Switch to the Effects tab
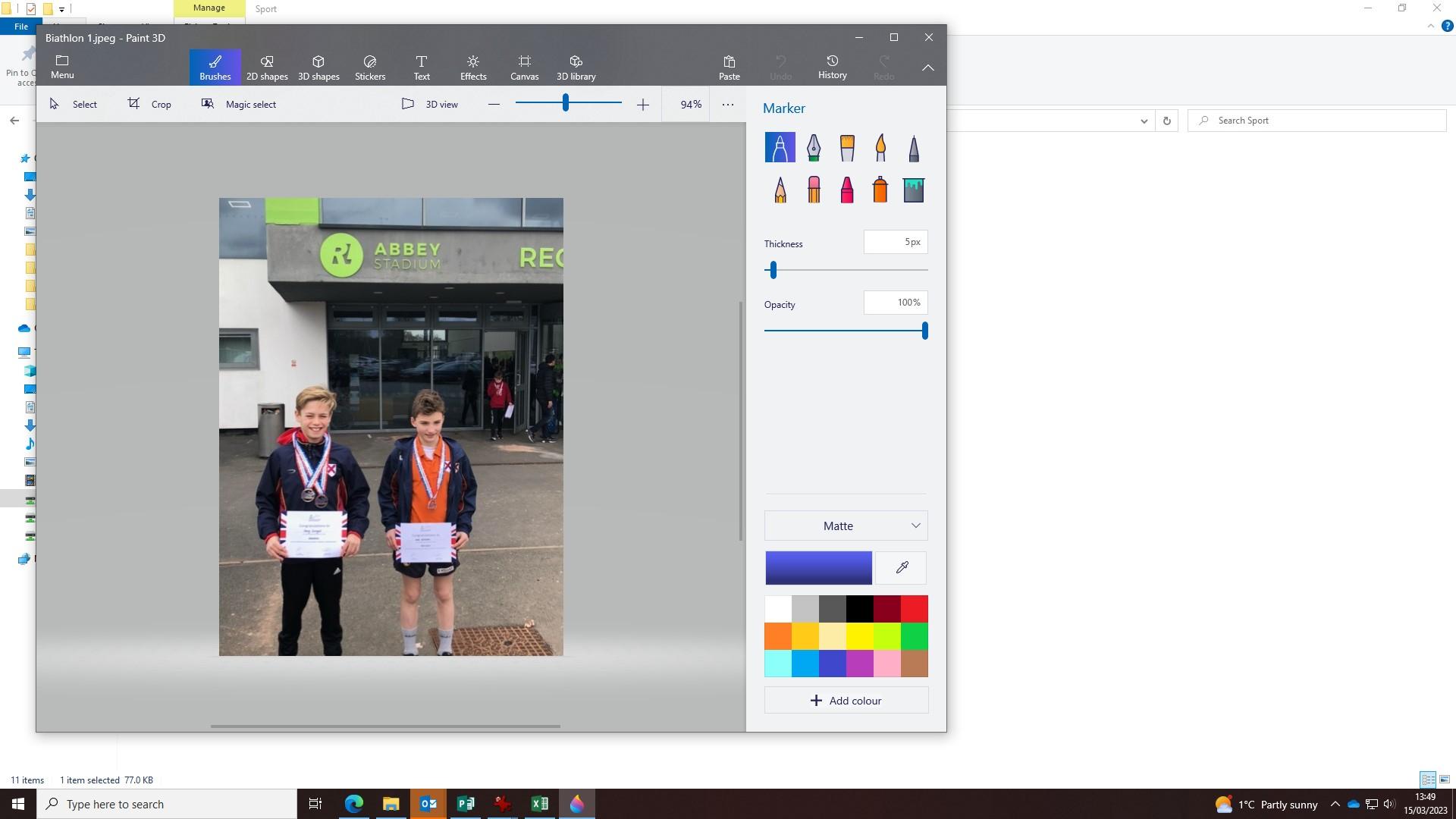Image resolution: width=1456 pixels, height=819 pixels. coord(472,67)
